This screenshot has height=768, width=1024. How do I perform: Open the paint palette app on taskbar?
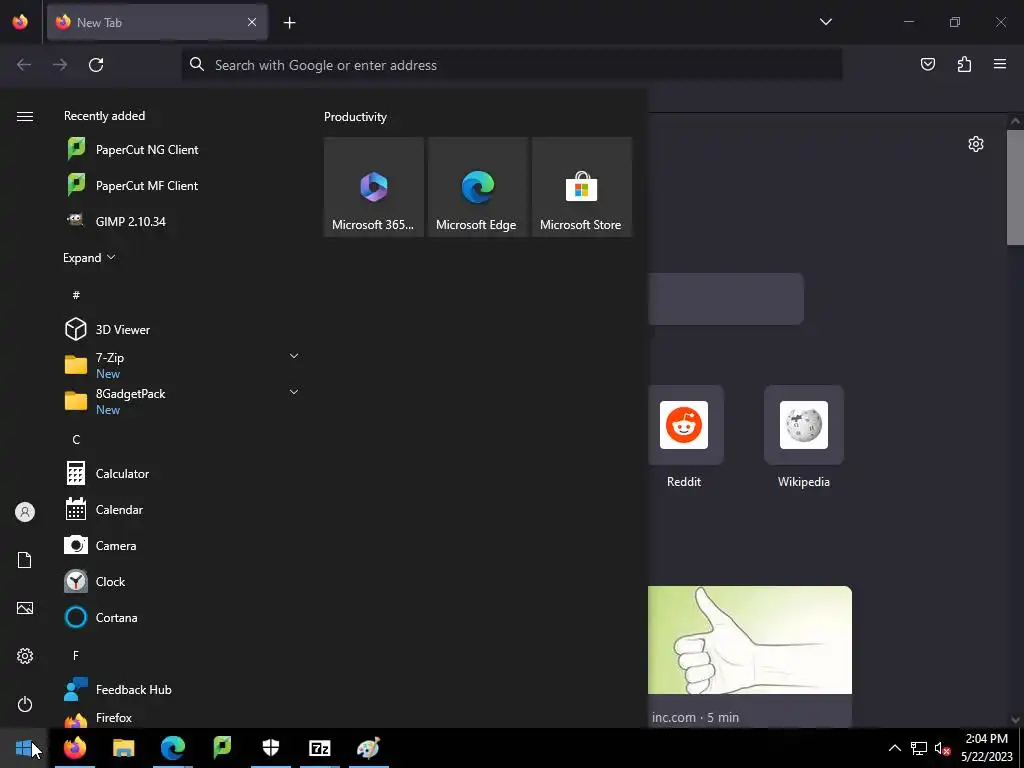(369, 748)
